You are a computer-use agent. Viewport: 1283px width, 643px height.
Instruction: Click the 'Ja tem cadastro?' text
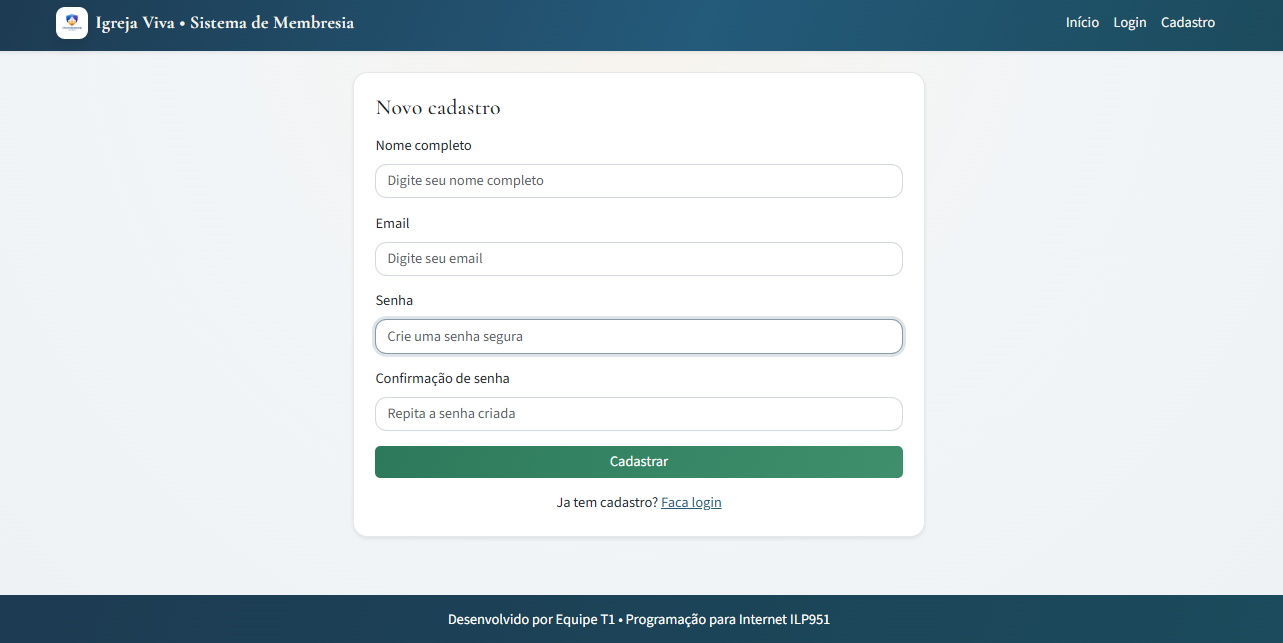[x=607, y=503]
